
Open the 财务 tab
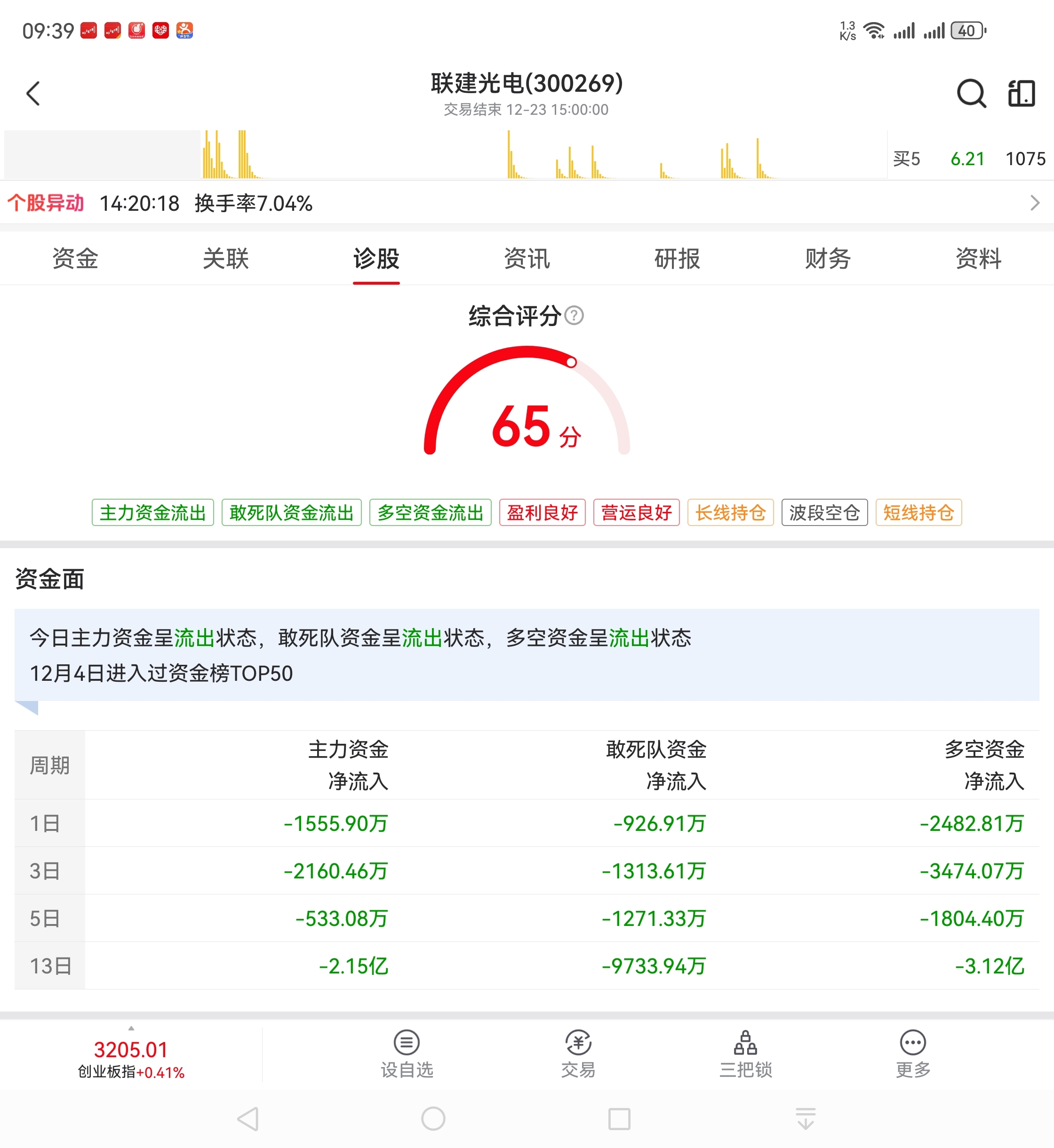828,258
